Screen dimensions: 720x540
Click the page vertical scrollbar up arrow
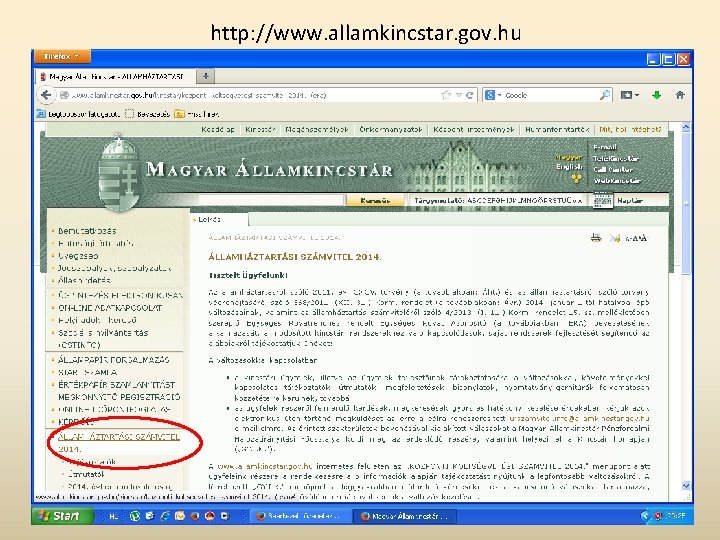pos(686,128)
